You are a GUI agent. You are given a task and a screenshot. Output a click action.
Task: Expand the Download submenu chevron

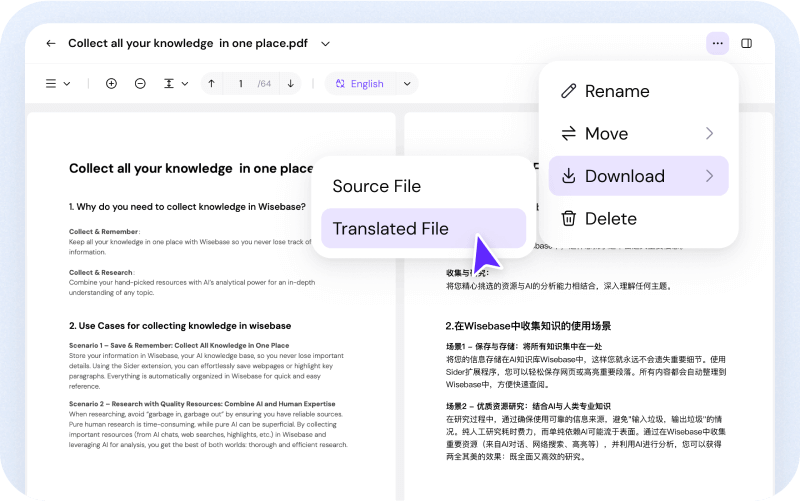[709, 176]
